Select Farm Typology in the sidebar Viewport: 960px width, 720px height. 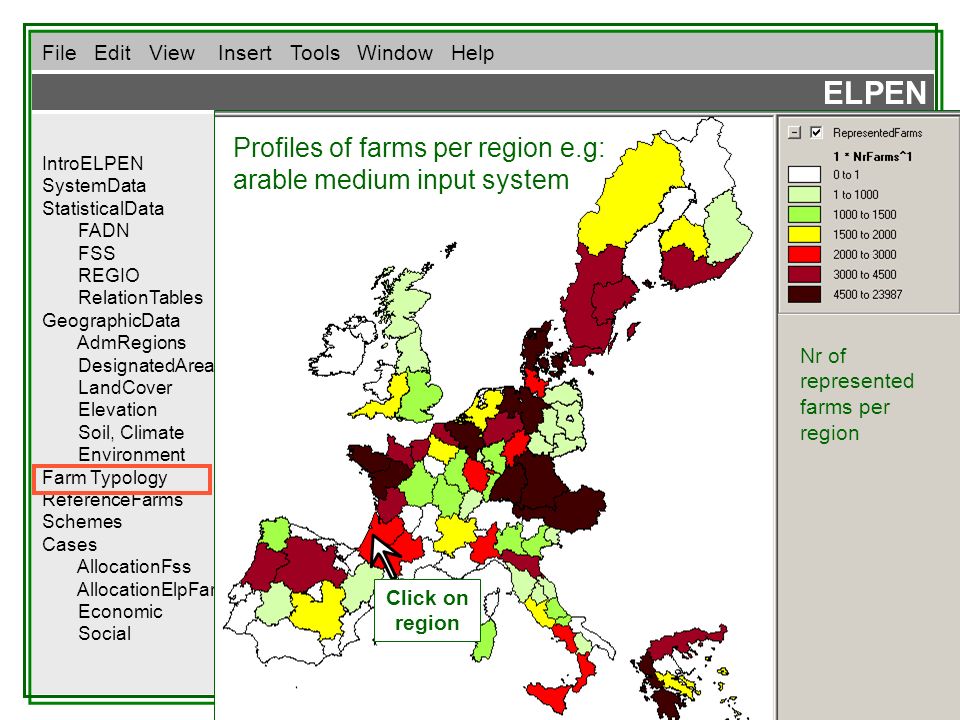tap(105, 478)
